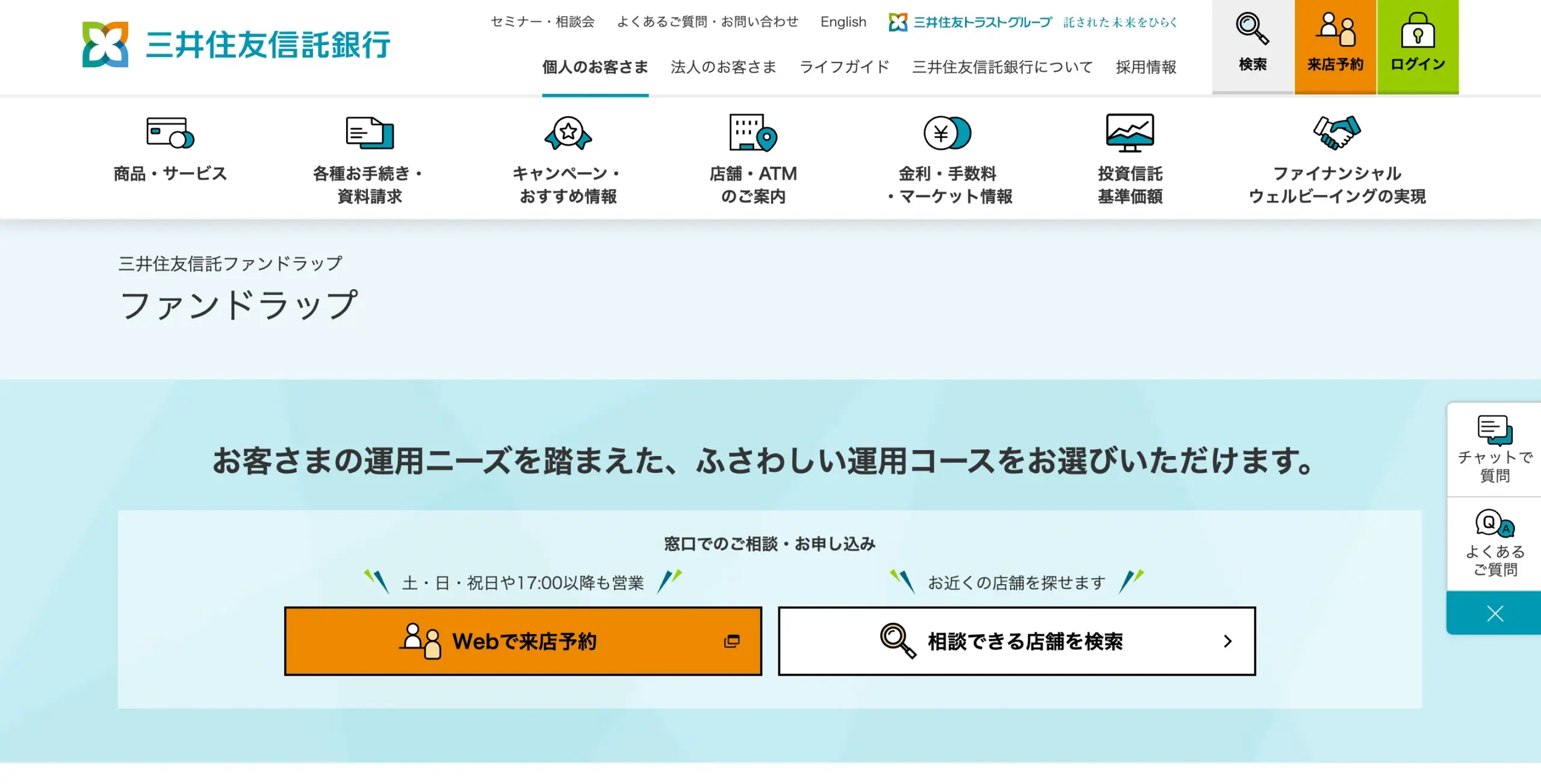Click お近くの店舗を探せます text

click(x=1016, y=582)
